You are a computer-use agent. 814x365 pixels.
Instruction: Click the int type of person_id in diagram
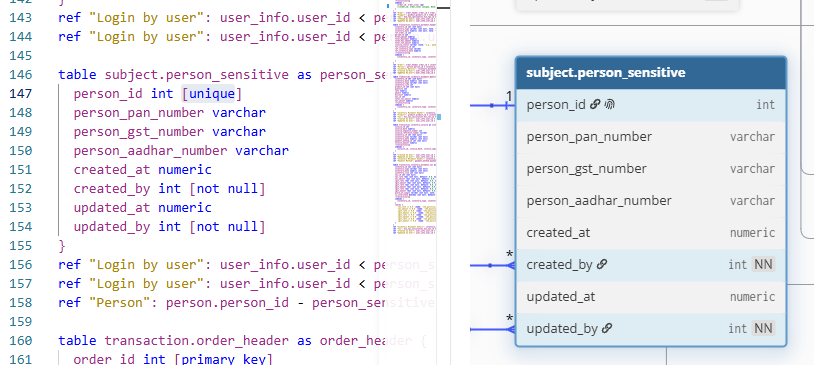pyautogui.click(x=765, y=105)
